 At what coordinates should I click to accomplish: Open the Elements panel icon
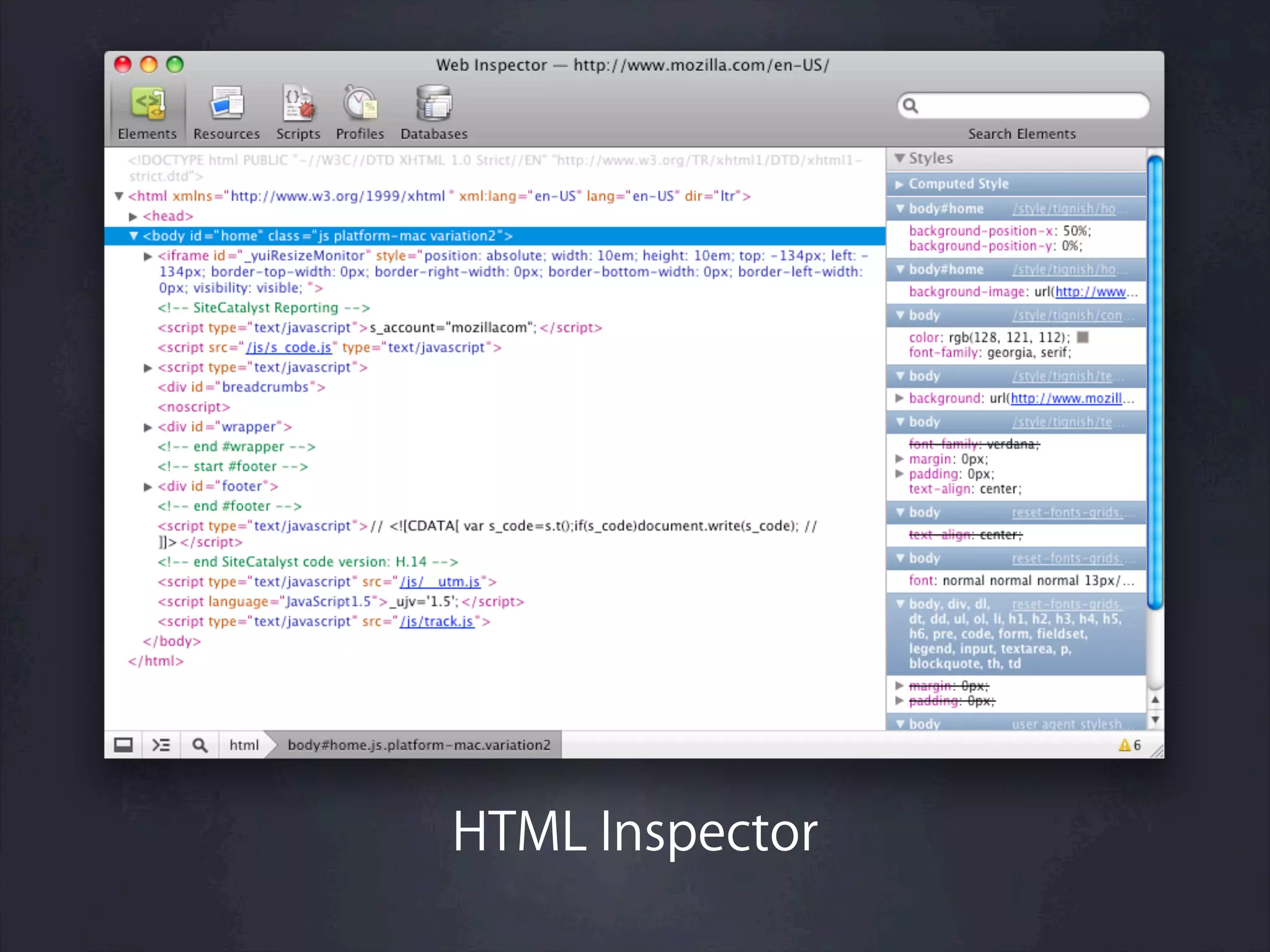148,104
